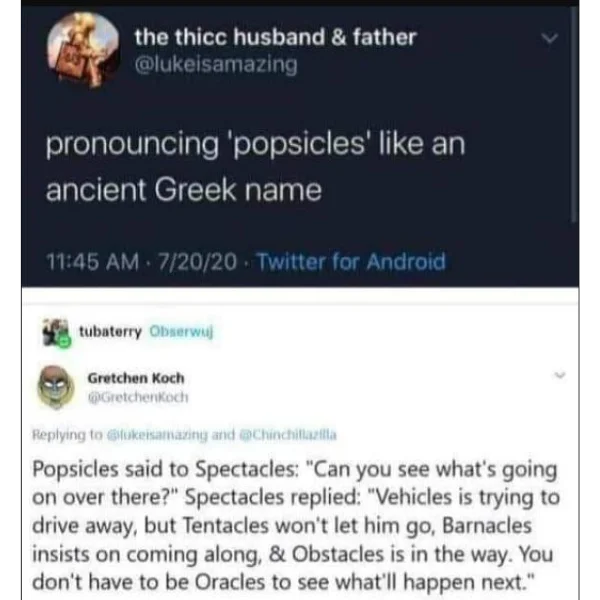The height and width of the screenshot is (600, 600).
Task: Open the Twitter for Android link
Action: click(x=351, y=262)
